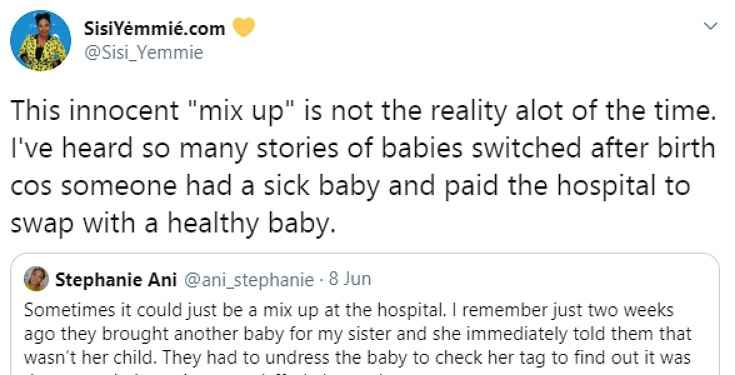The width and height of the screenshot is (735, 375).
Task: Click the line starting "I've heard so many stories"
Action: pos(362,149)
